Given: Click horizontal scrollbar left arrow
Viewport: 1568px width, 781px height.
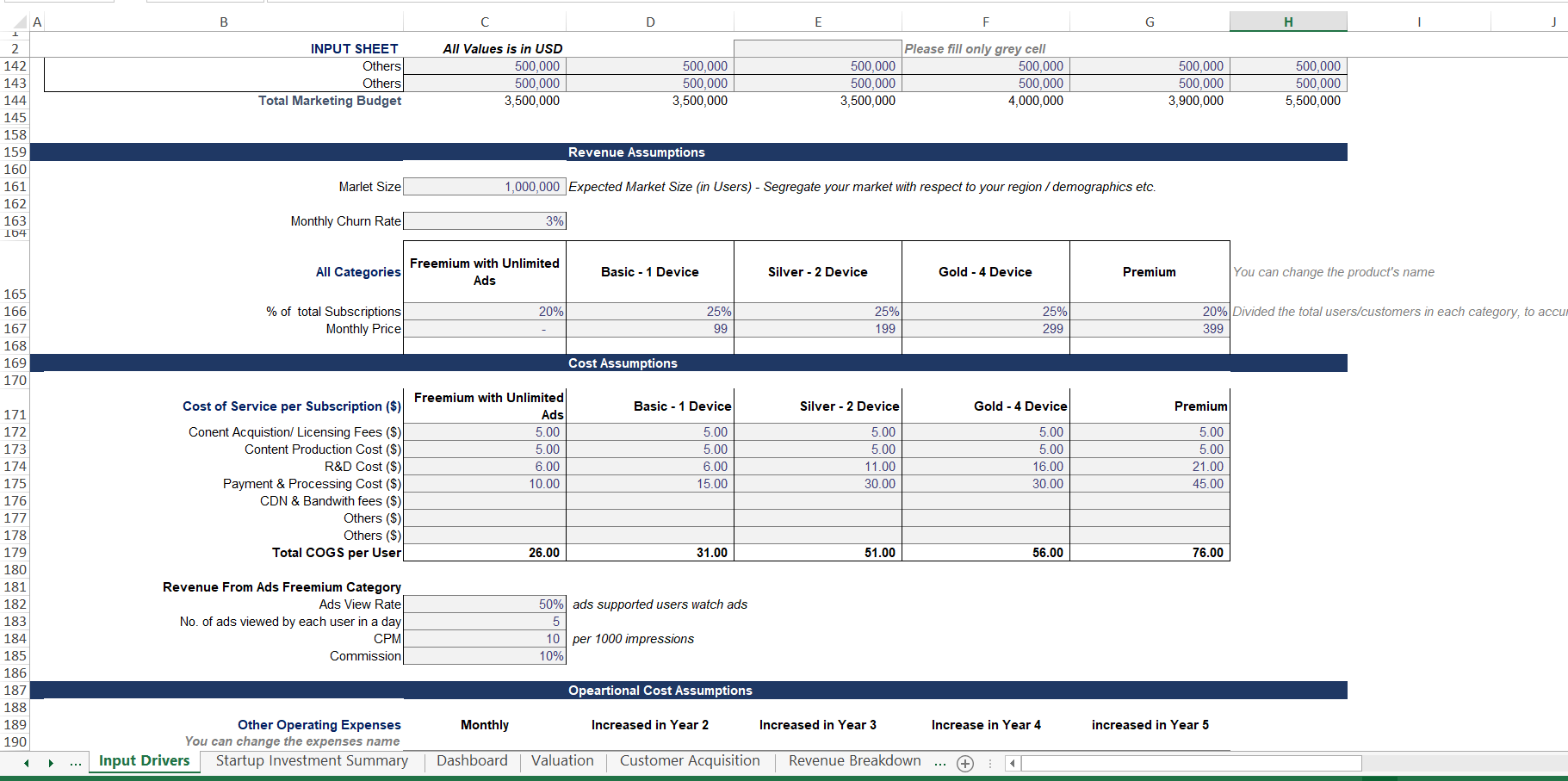Looking at the screenshot, I should [1013, 763].
